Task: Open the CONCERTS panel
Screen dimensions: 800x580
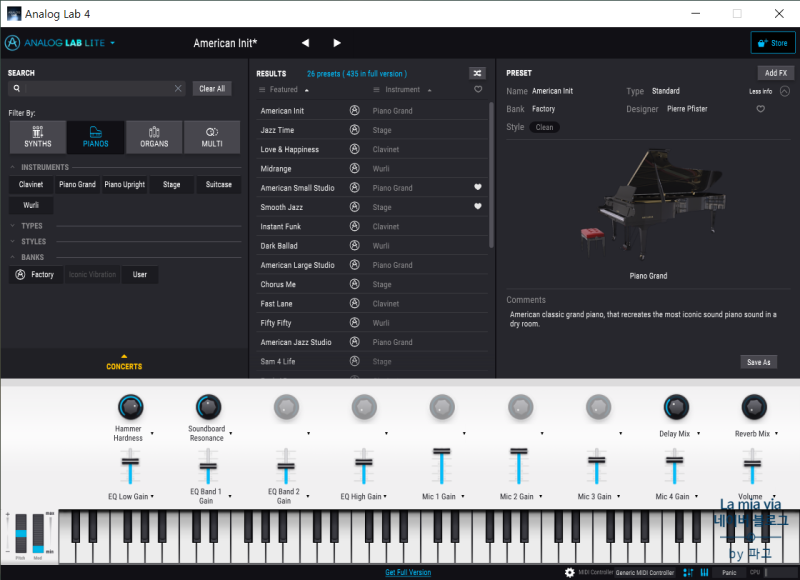Action: (124, 363)
